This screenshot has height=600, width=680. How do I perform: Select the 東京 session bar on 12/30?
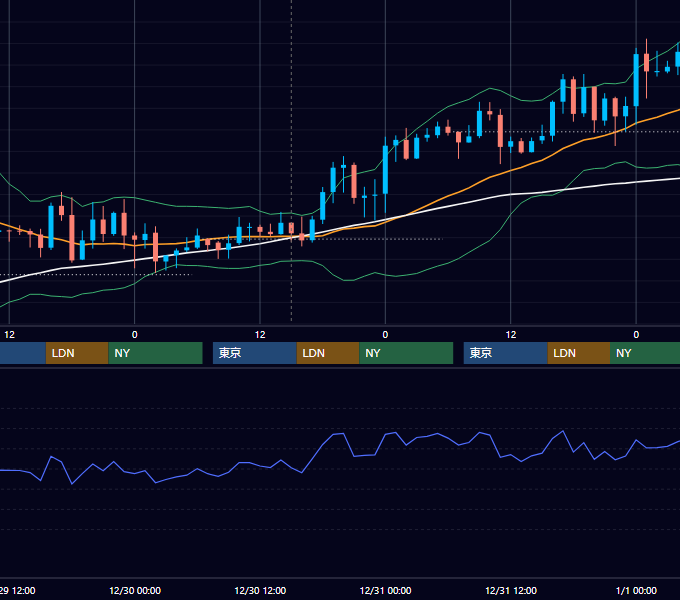255,353
